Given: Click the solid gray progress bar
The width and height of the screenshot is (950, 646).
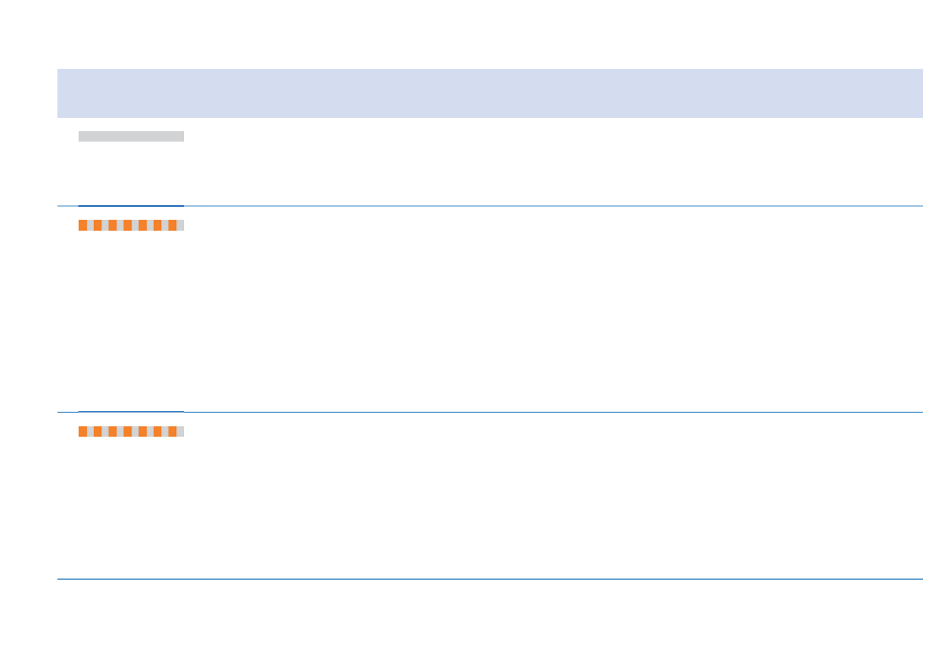Looking at the screenshot, I should [x=131, y=136].
